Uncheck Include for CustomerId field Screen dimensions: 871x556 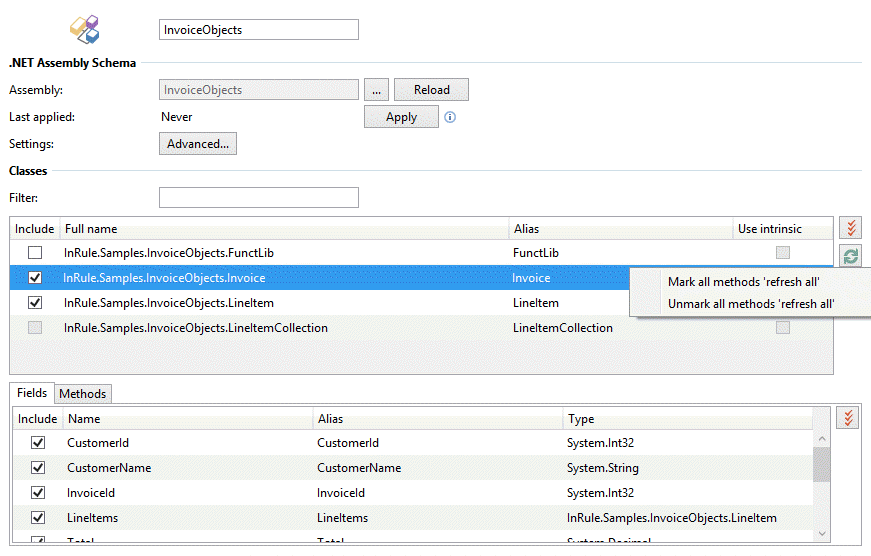(x=38, y=443)
